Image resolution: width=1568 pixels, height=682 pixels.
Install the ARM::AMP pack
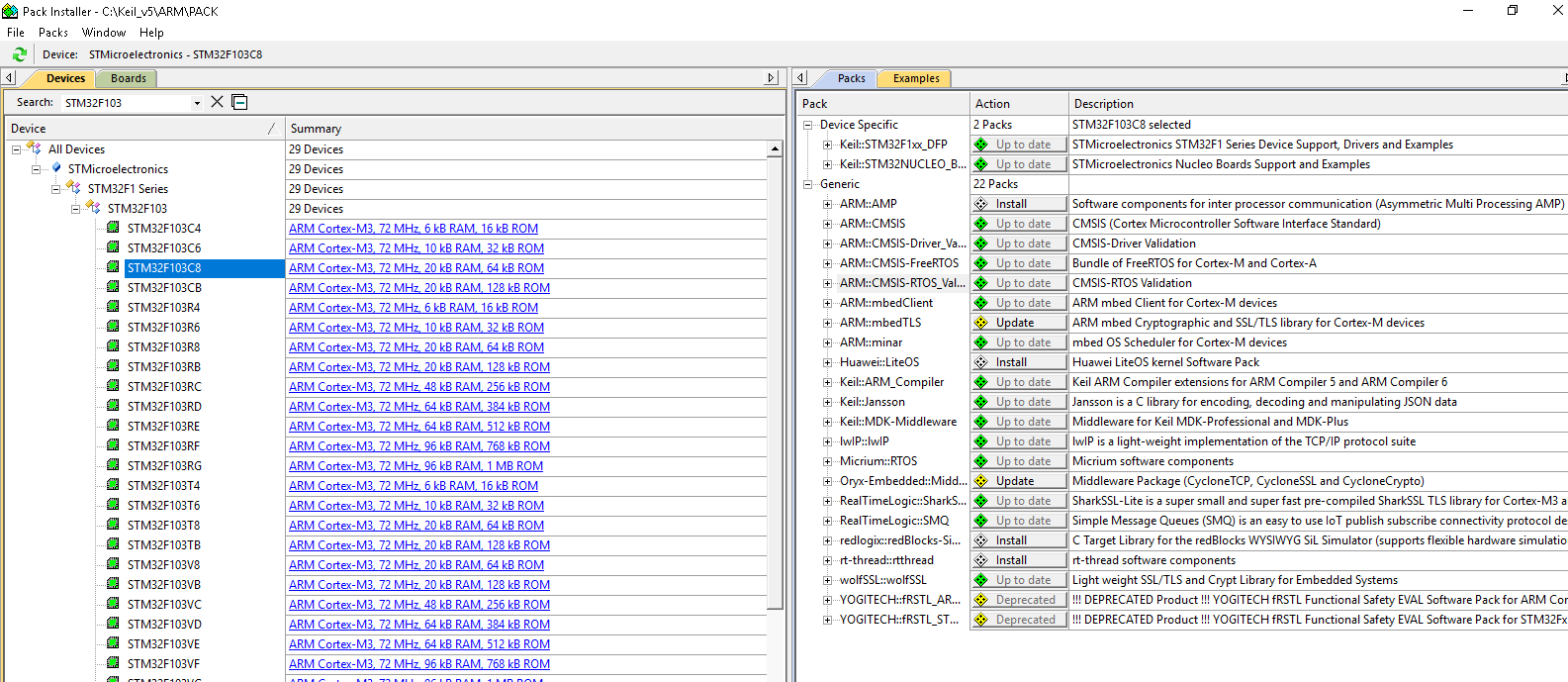tap(1019, 204)
